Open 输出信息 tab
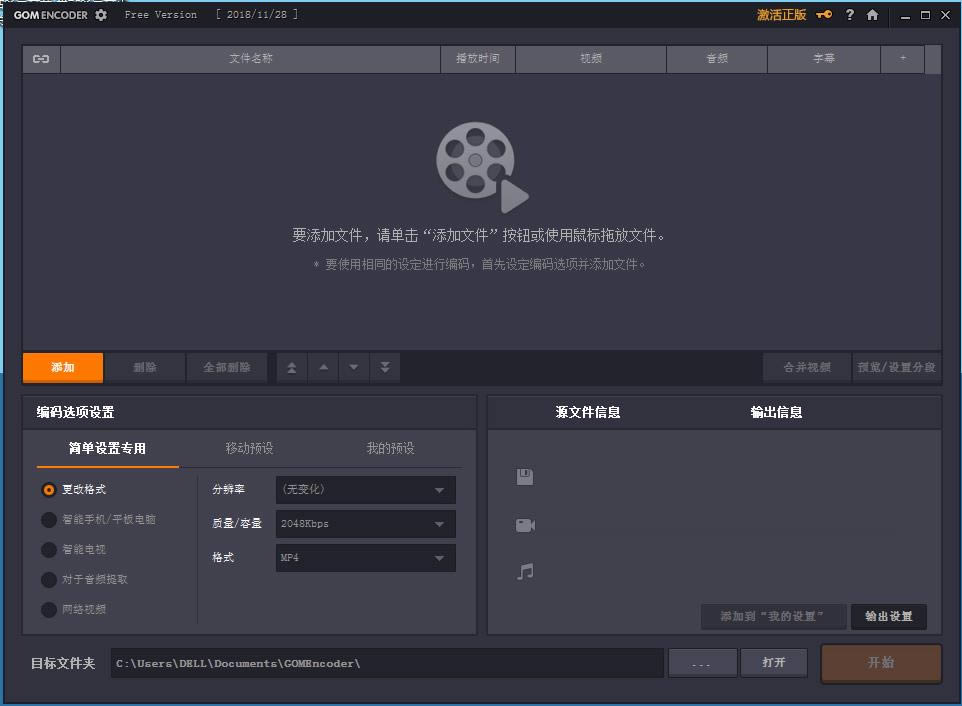 [776, 412]
